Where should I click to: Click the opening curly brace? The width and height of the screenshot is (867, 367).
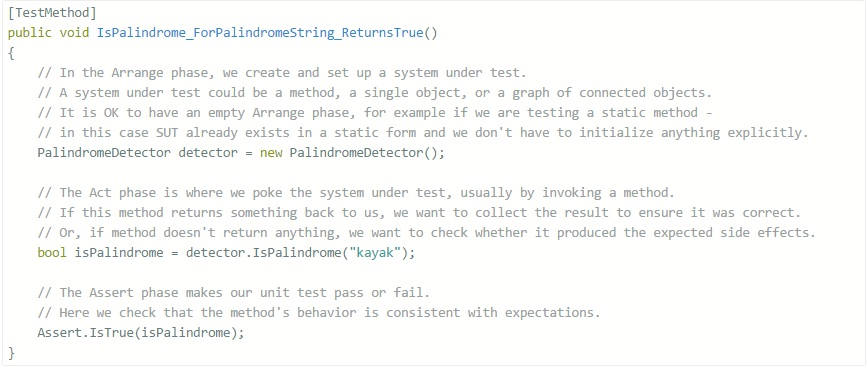coord(12,53)
